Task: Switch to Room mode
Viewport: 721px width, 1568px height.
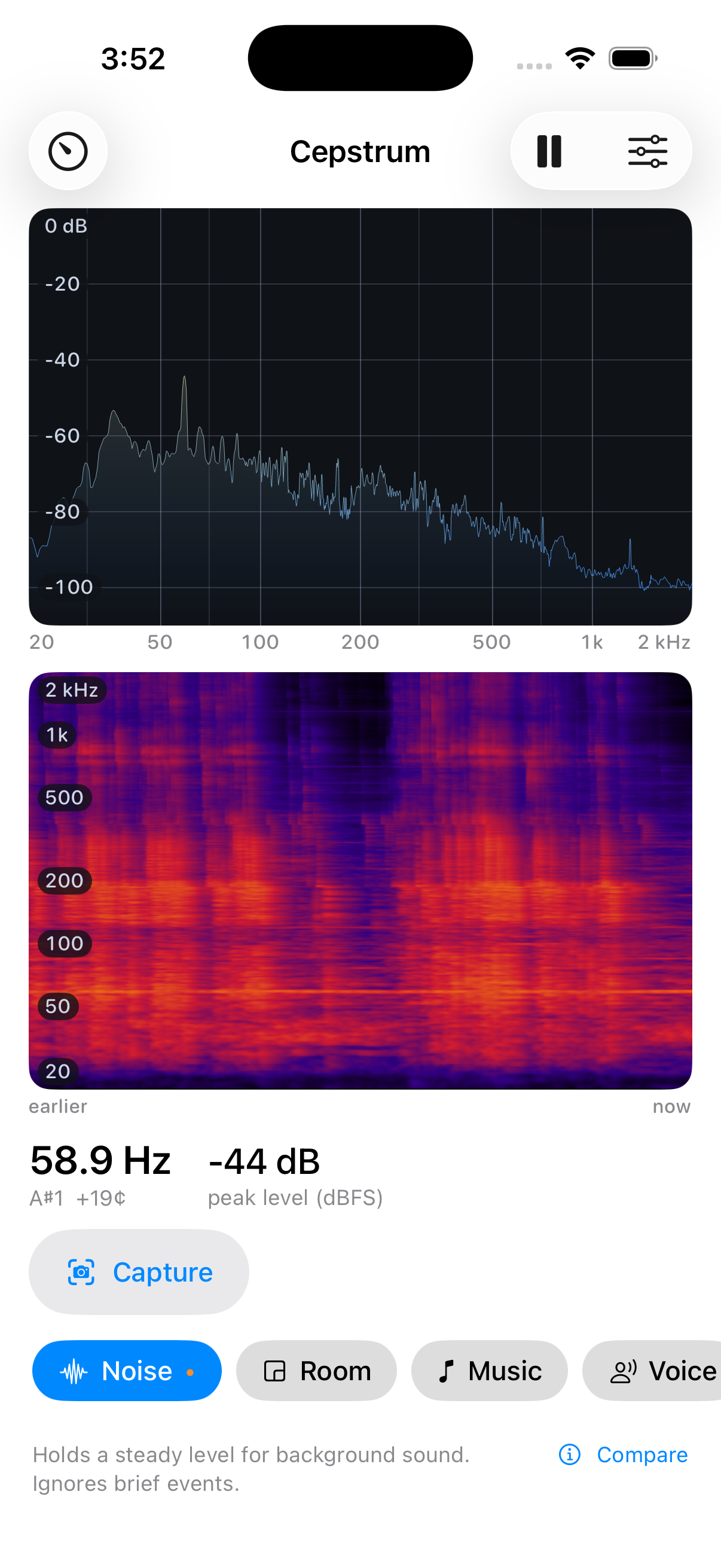Action: coord(316,1371)
